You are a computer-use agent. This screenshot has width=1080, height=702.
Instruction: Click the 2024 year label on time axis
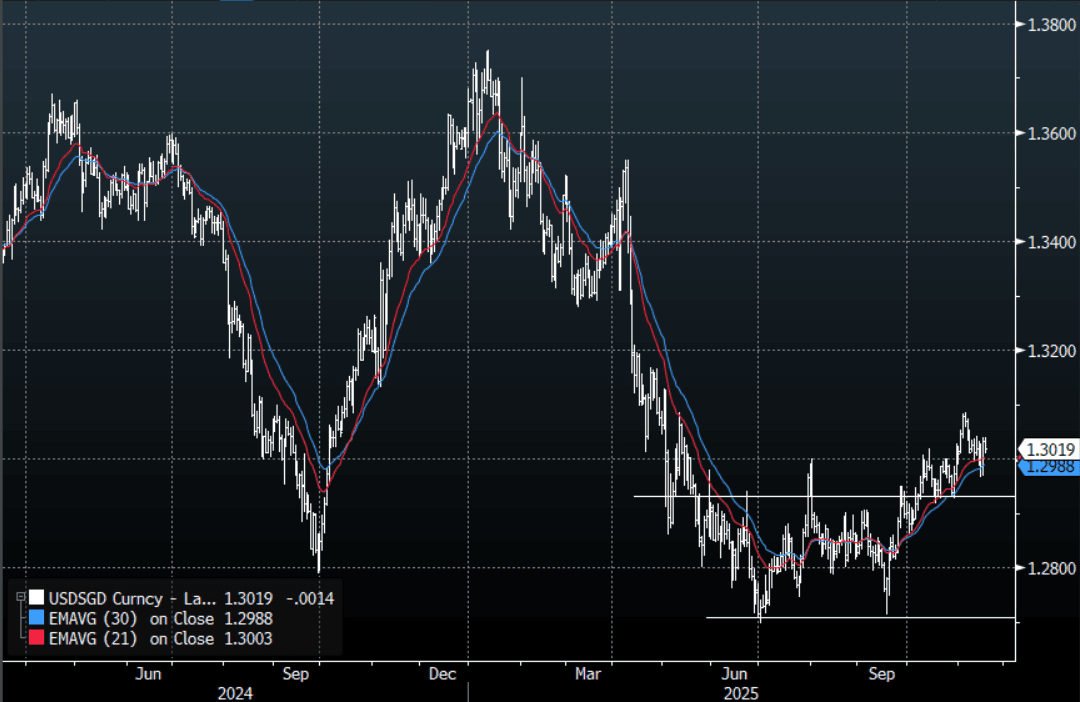(234, 692)
